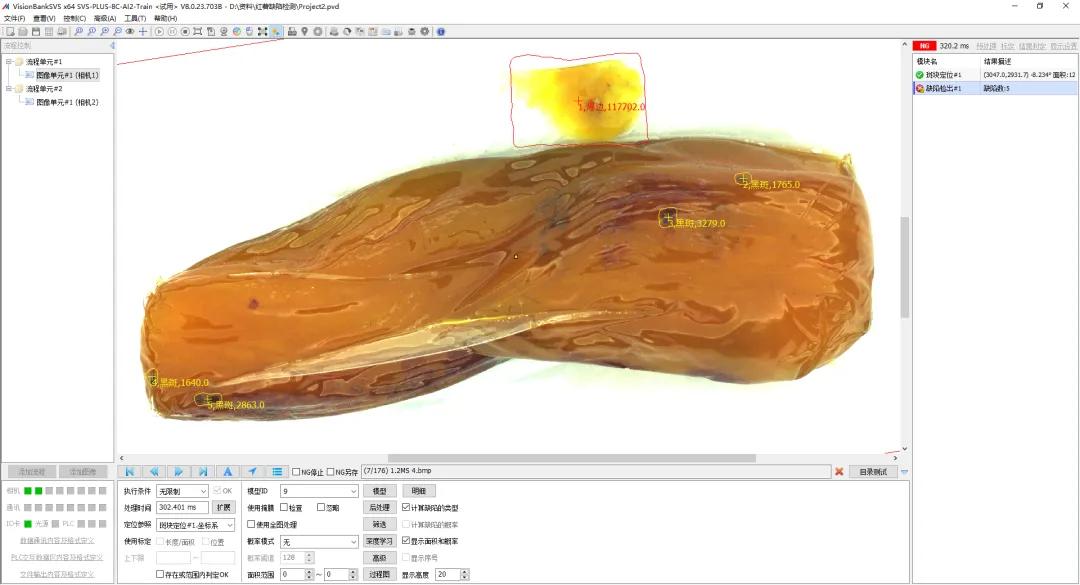Click the 后处理 button

tap(380, 508)
